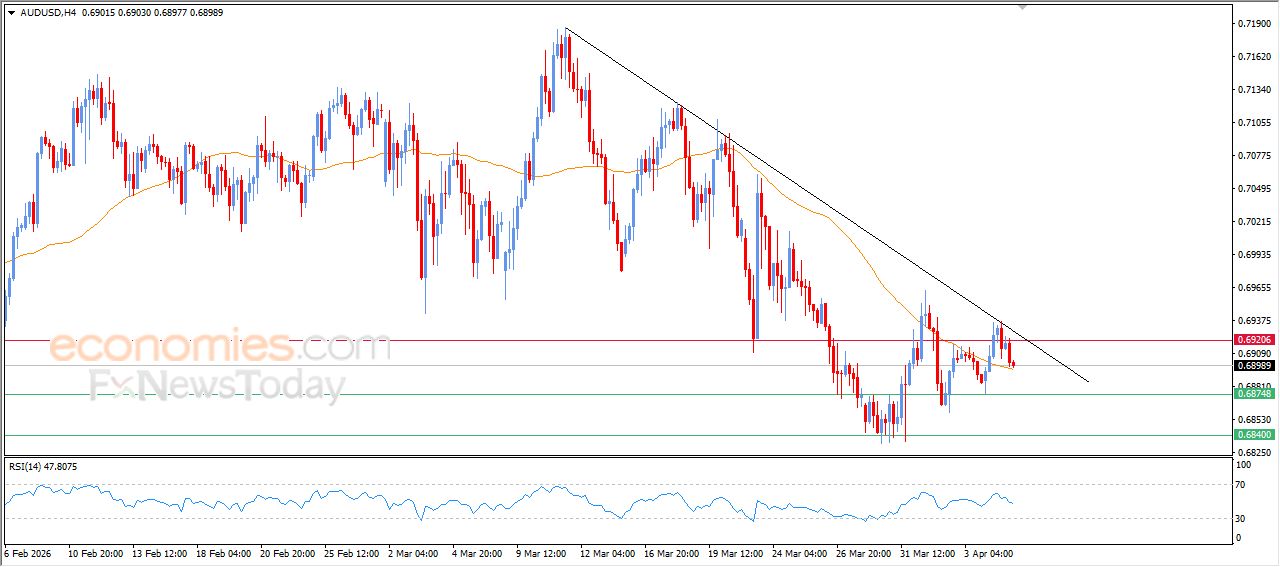1280x567 pixels.
Task: Click the economies.com watermark logo
Action: pos(220,348)
